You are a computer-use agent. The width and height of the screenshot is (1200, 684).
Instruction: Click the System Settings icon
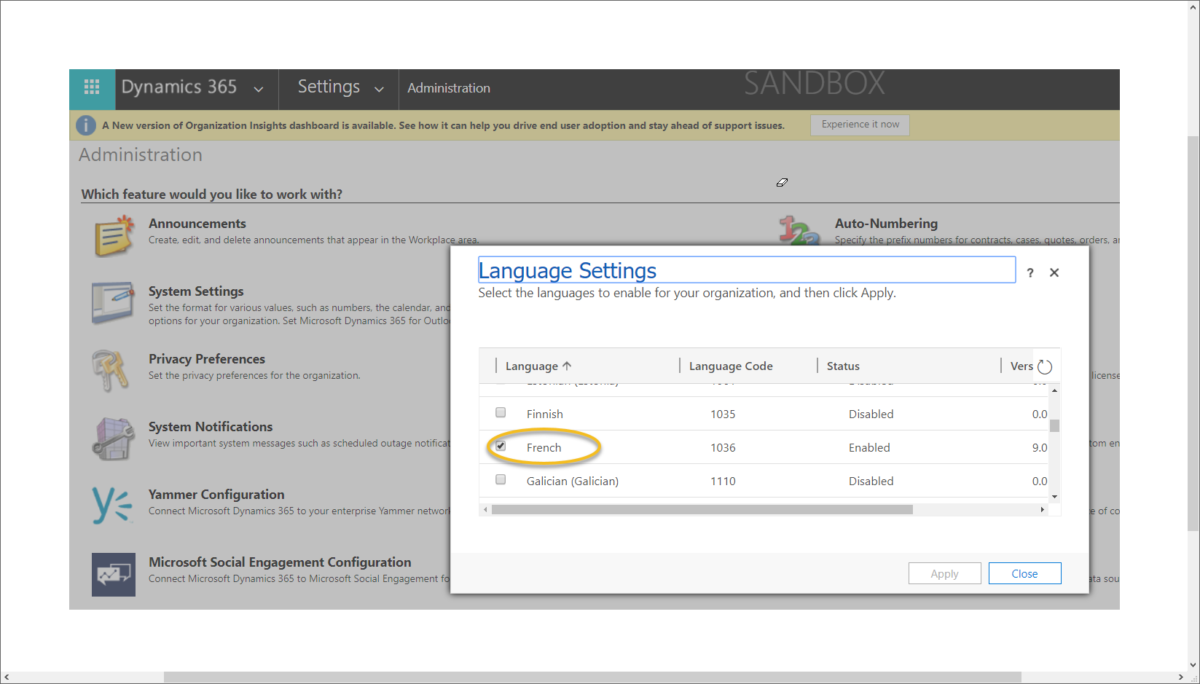coord(113,303)
